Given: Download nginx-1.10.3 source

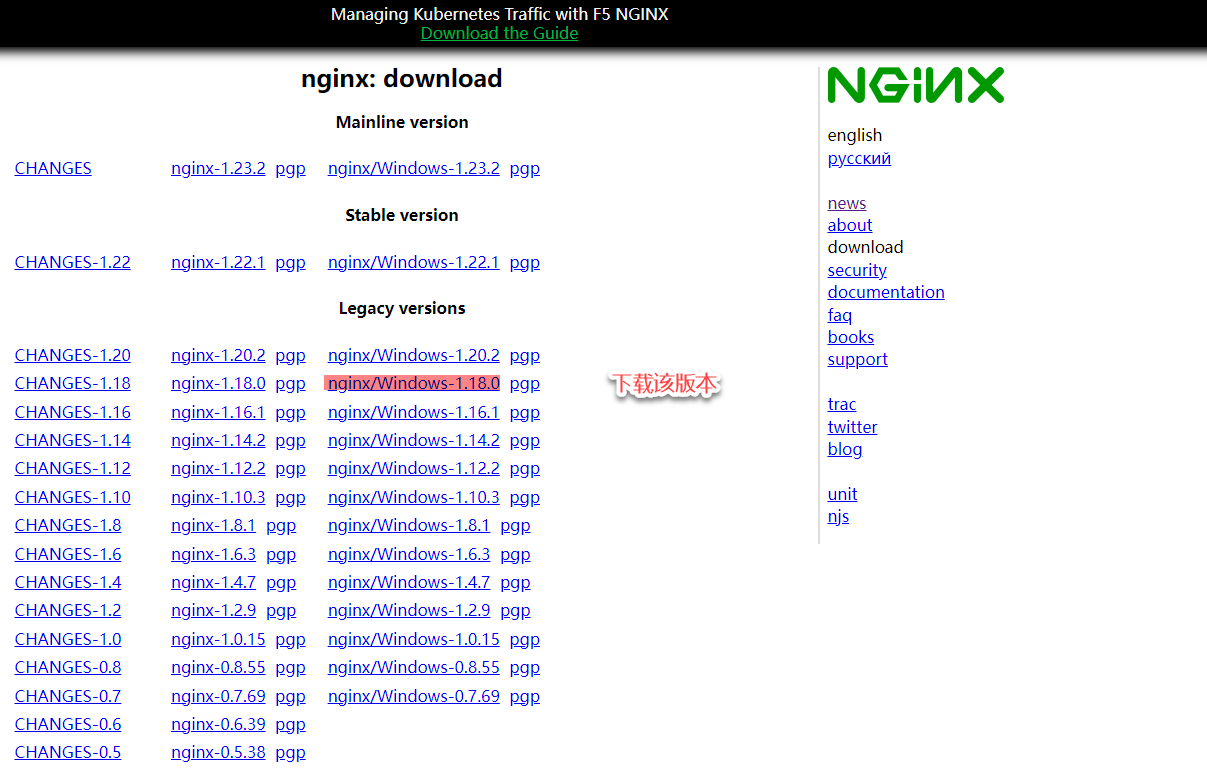Looking at the screenshot, I should [218, 497].
